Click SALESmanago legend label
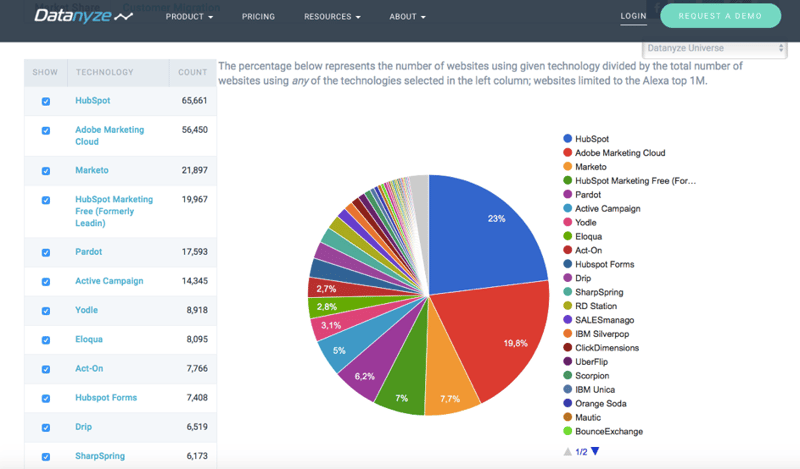This screenshot has height=469, width=800. coord(605,320)
